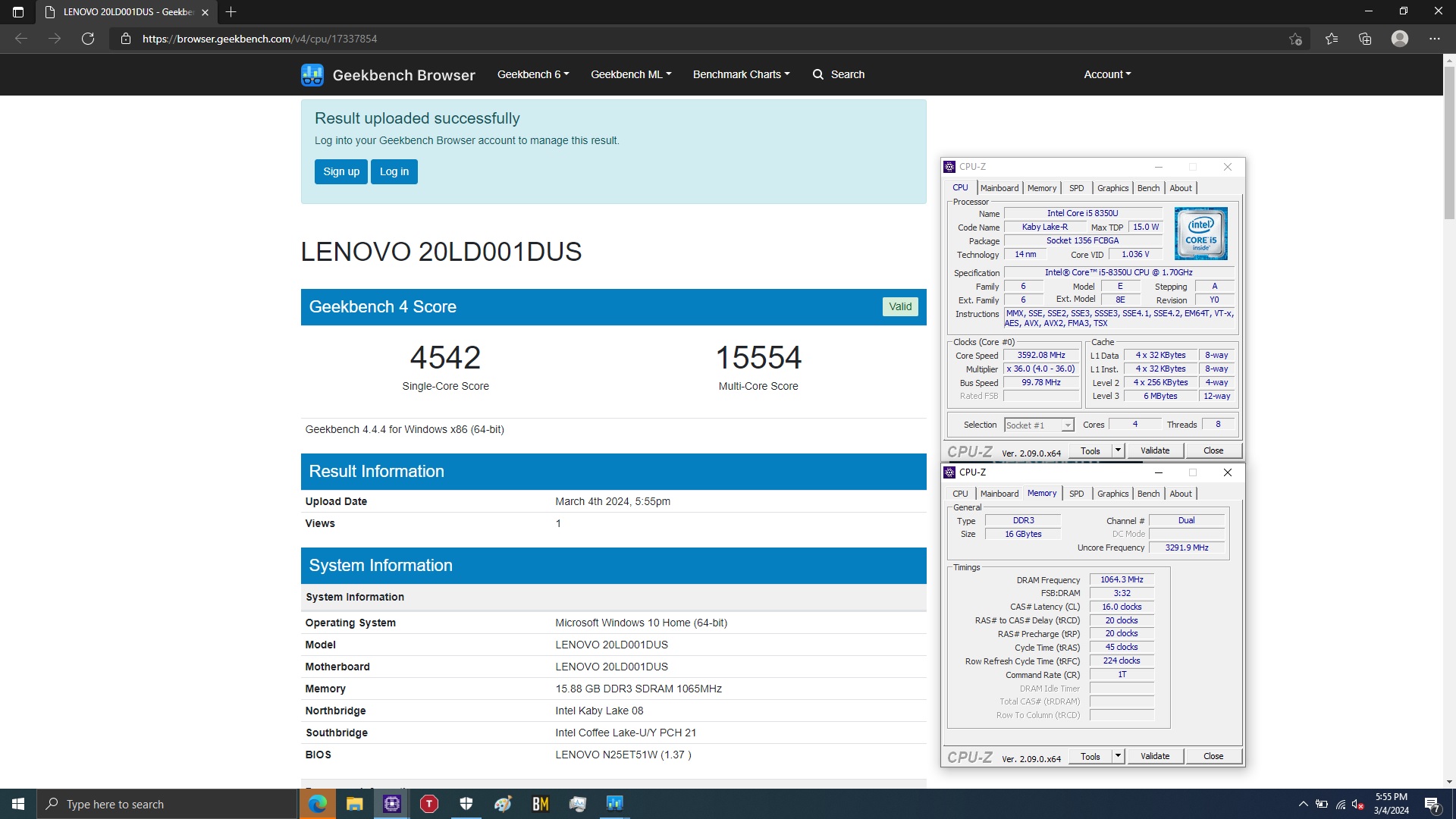The image size is (1456, 819).
Task: Open the browser settings and more menu
Action: (x=1435, y=39)
